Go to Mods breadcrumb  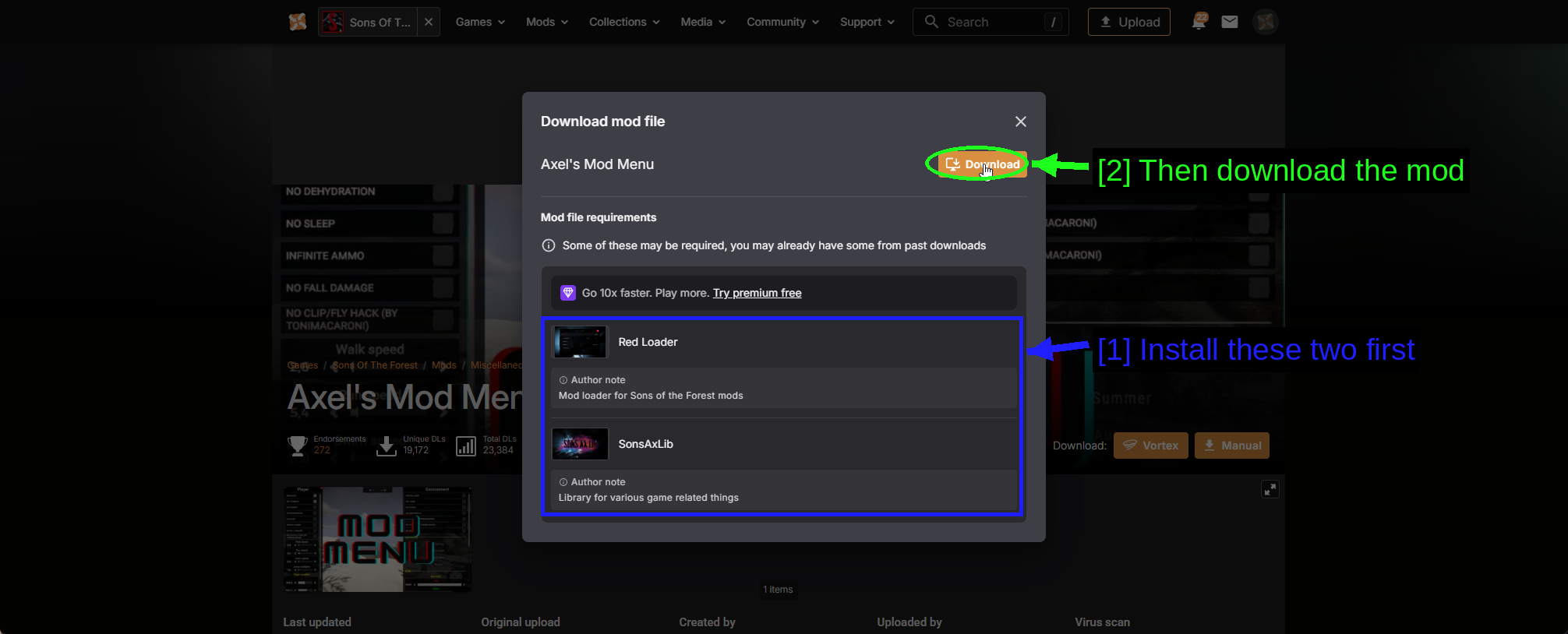pyautogui.click(x=444, y=365)
